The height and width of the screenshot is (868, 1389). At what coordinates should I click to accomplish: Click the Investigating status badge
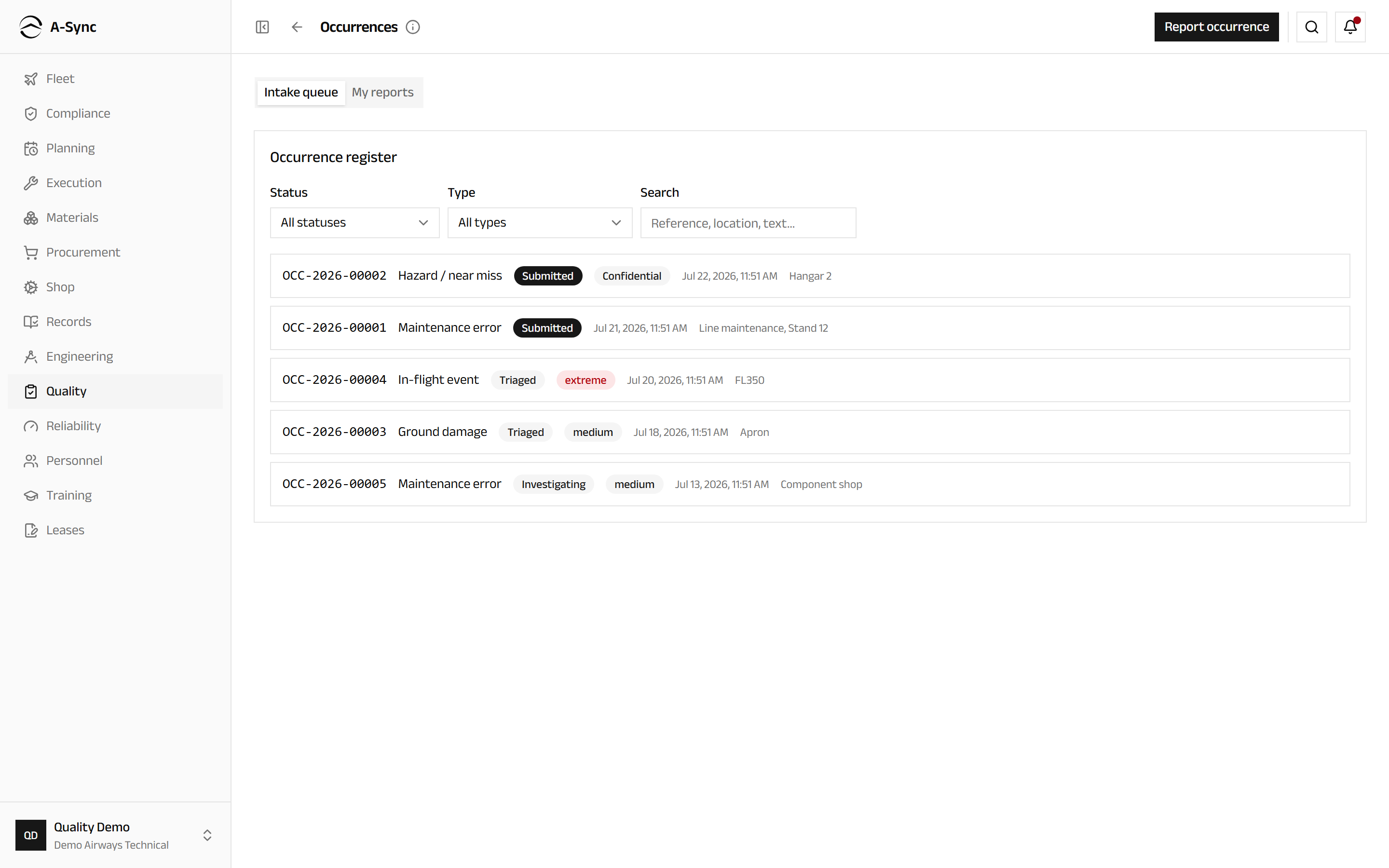[x=553, y=485]
